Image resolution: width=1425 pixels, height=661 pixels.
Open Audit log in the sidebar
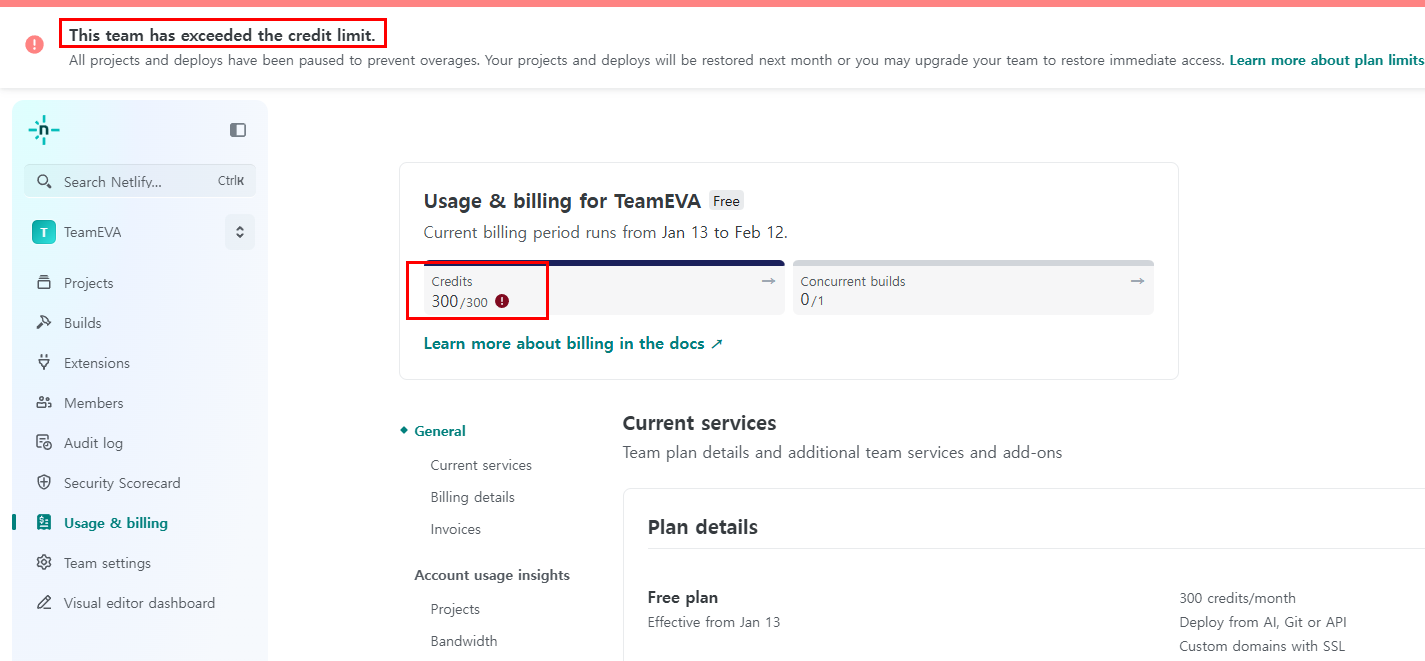point(93,443)
